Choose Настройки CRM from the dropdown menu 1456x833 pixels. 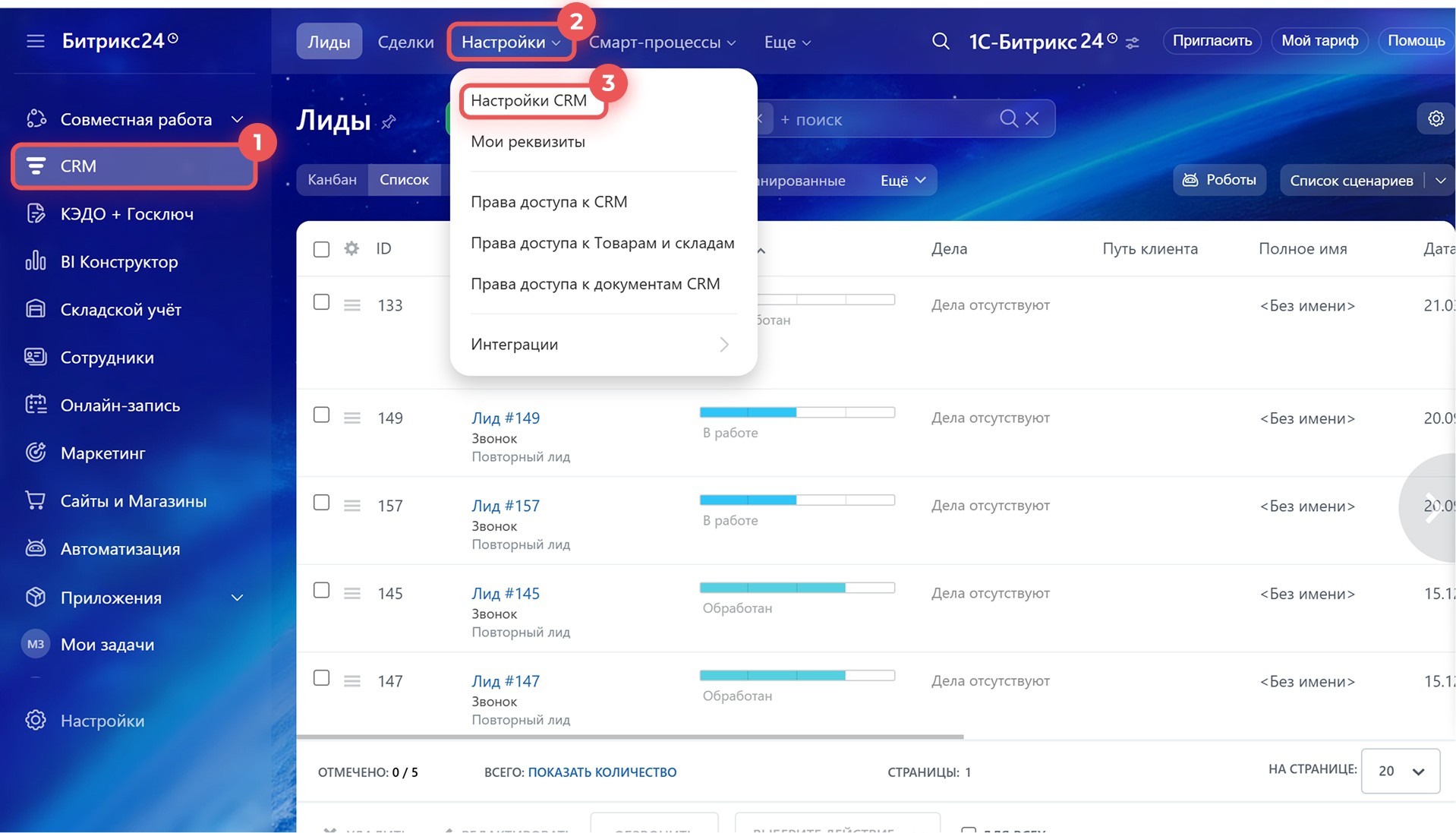(x=528, y=101)
